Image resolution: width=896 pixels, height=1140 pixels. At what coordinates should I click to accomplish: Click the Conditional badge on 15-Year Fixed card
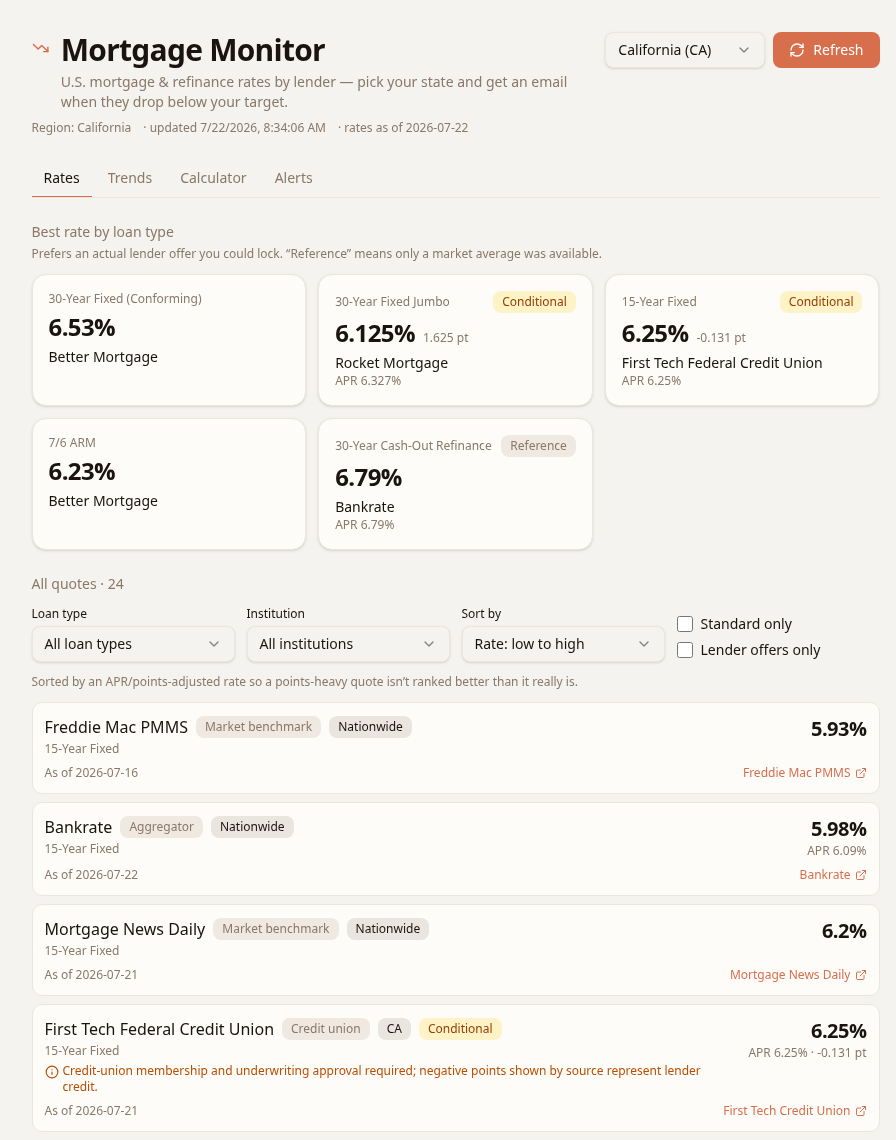[821, 302]
